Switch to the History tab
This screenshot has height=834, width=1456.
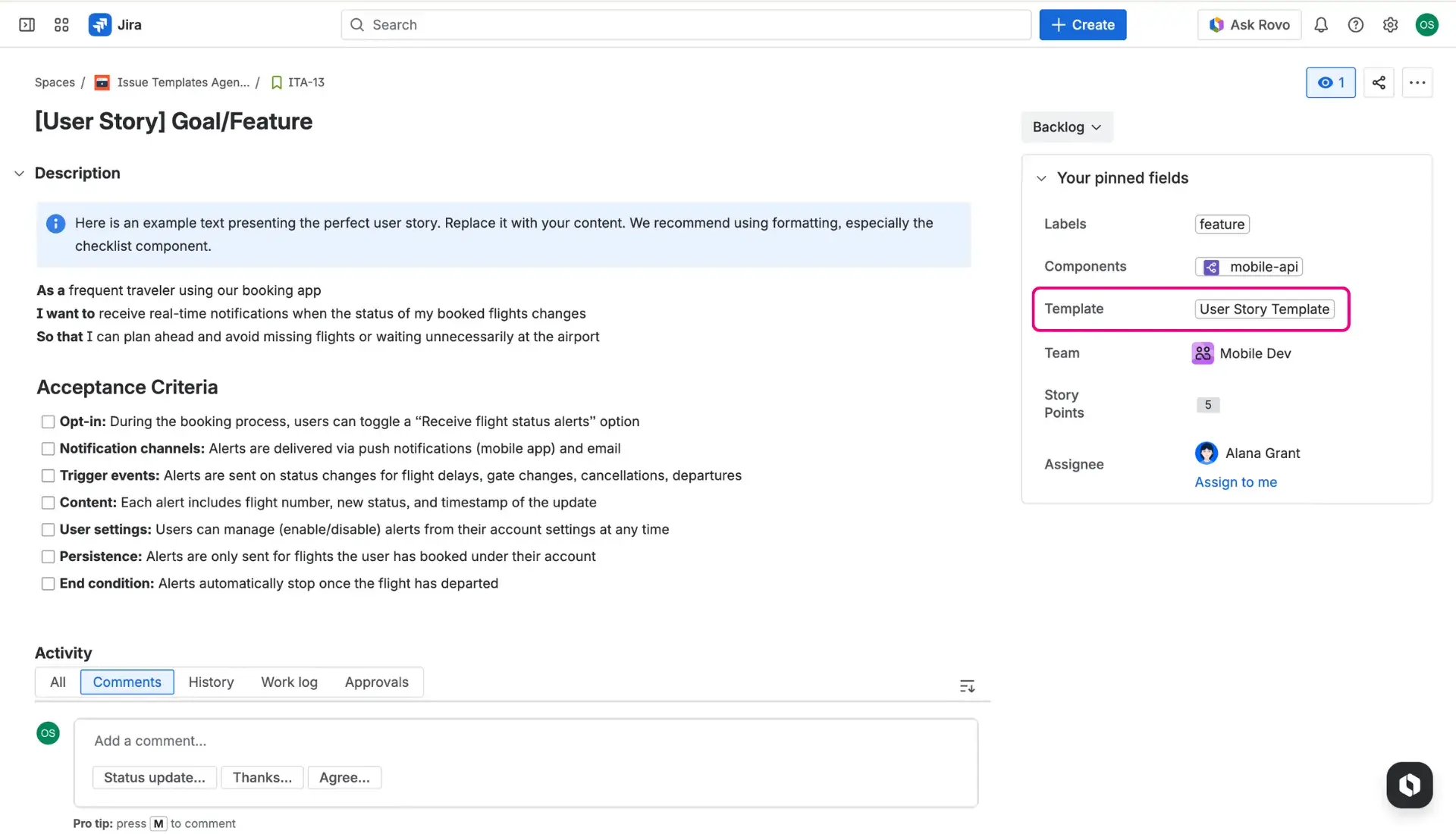pos(211,682)
